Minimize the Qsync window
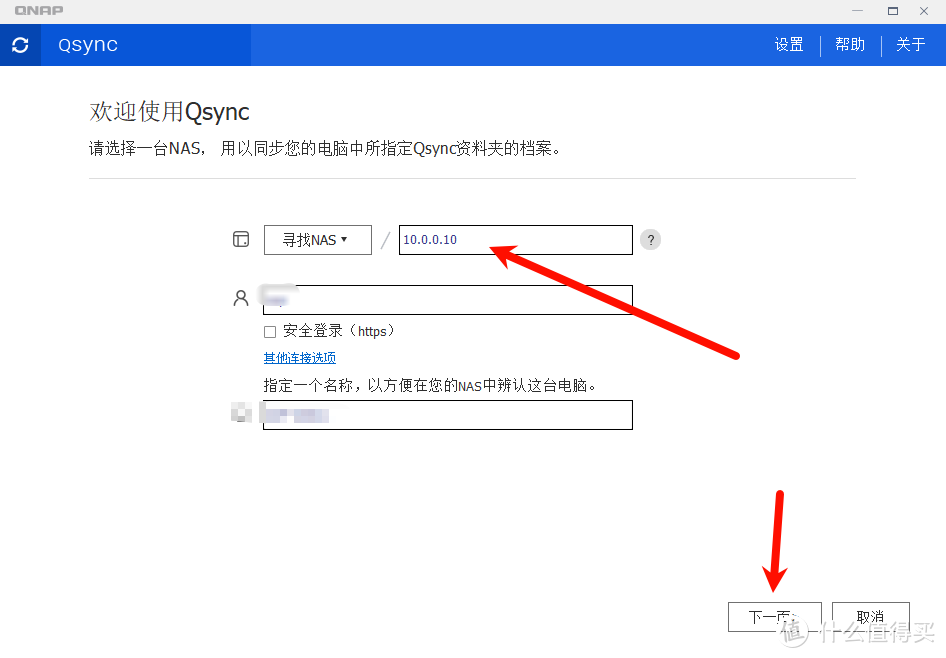 coord(856,10)
